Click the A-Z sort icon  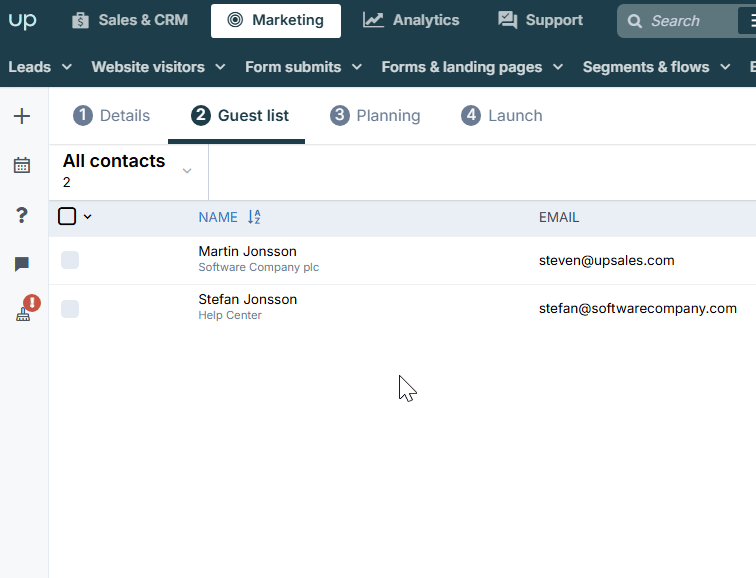pyautogui.click(x=254, y=217)
